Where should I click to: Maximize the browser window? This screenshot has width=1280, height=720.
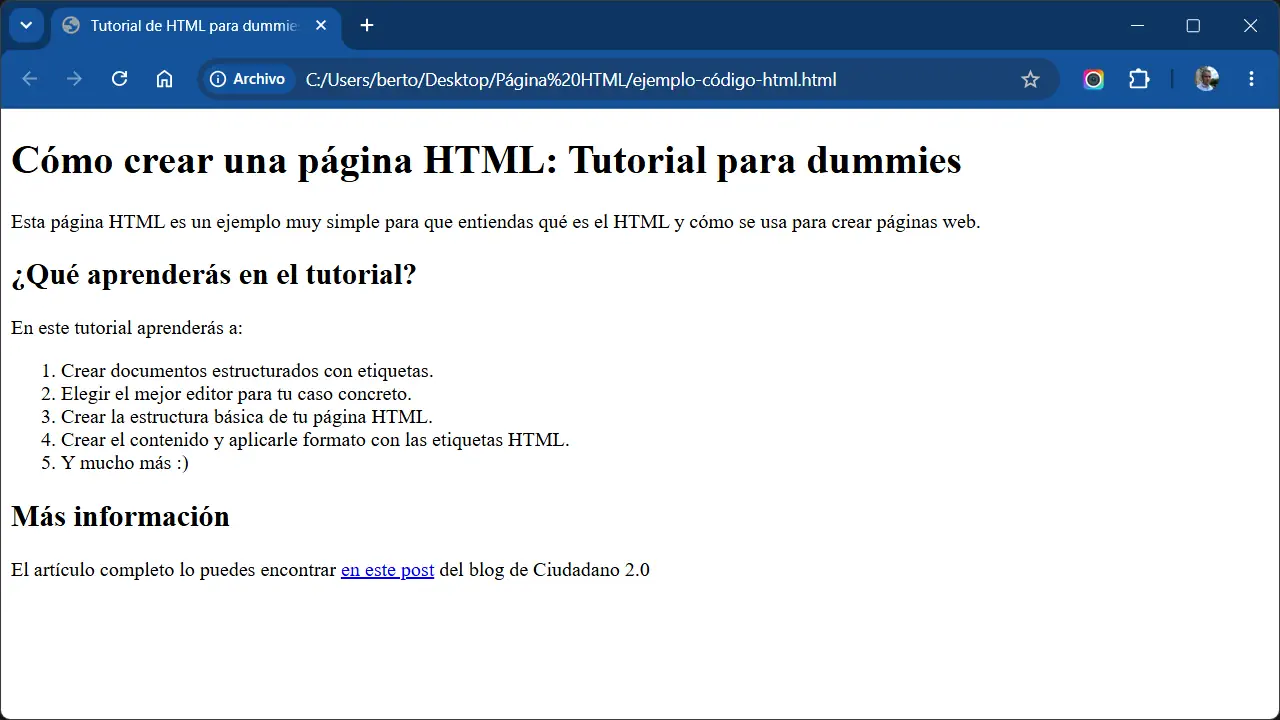[x=1193, y=26]
